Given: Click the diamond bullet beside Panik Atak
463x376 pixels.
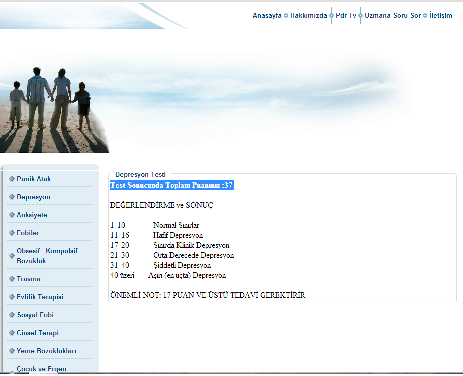Looking at the screenshot, I should [12, 179].
